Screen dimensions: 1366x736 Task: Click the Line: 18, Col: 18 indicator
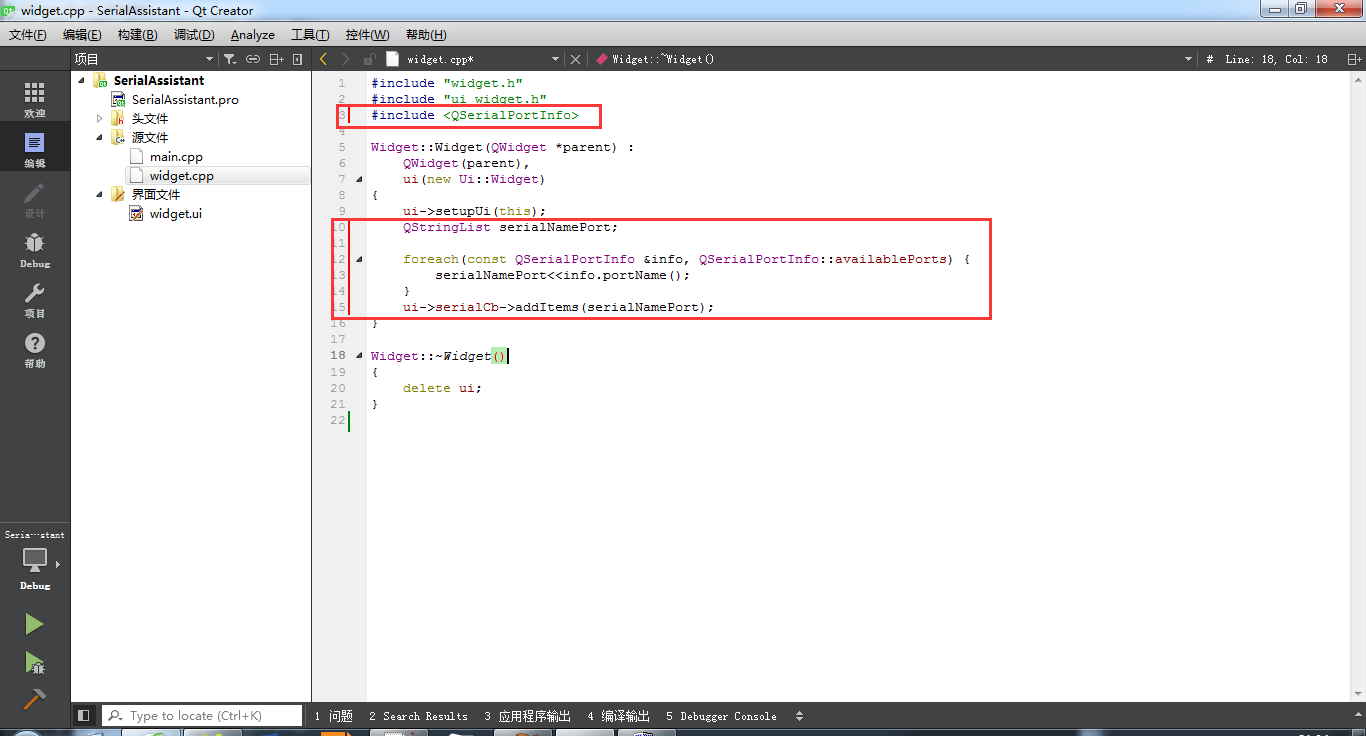(x=1276, y=59)
